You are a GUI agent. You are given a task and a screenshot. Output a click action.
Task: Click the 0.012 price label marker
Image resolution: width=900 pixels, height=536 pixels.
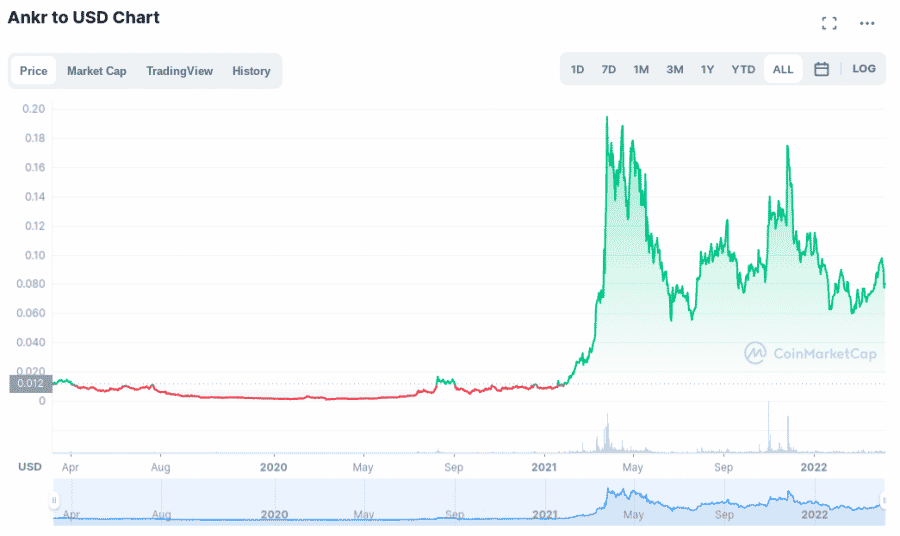[27, 383]
